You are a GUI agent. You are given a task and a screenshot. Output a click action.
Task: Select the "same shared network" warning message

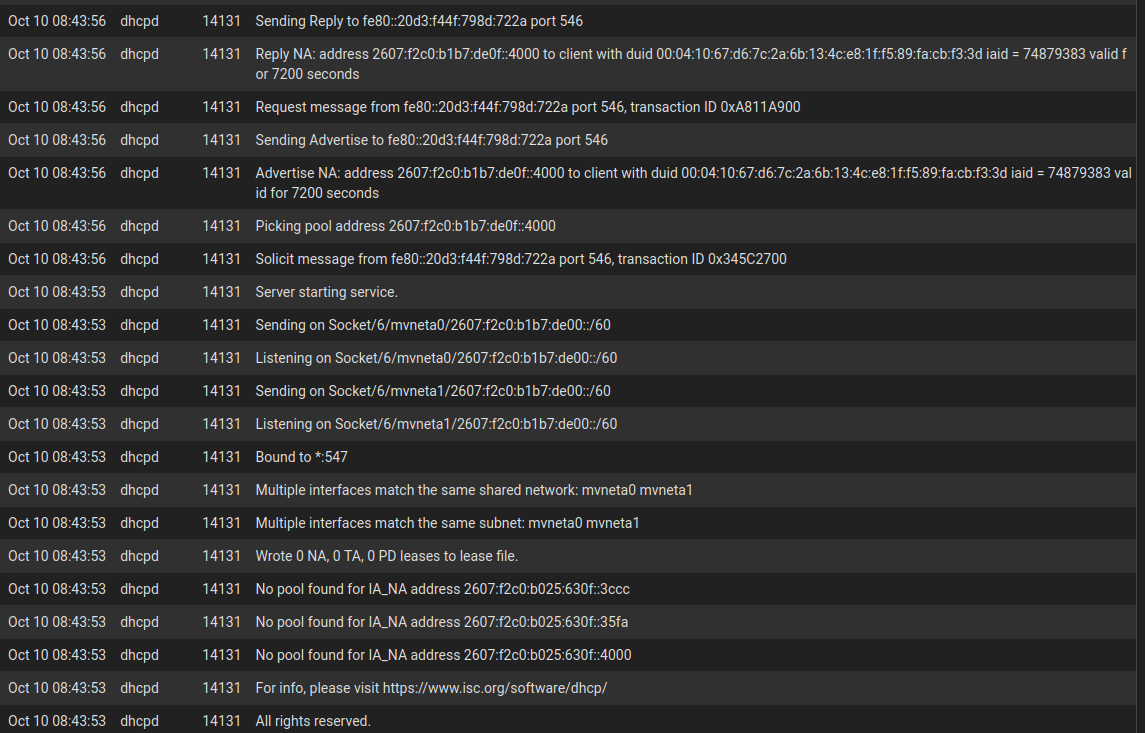point(474,490)
